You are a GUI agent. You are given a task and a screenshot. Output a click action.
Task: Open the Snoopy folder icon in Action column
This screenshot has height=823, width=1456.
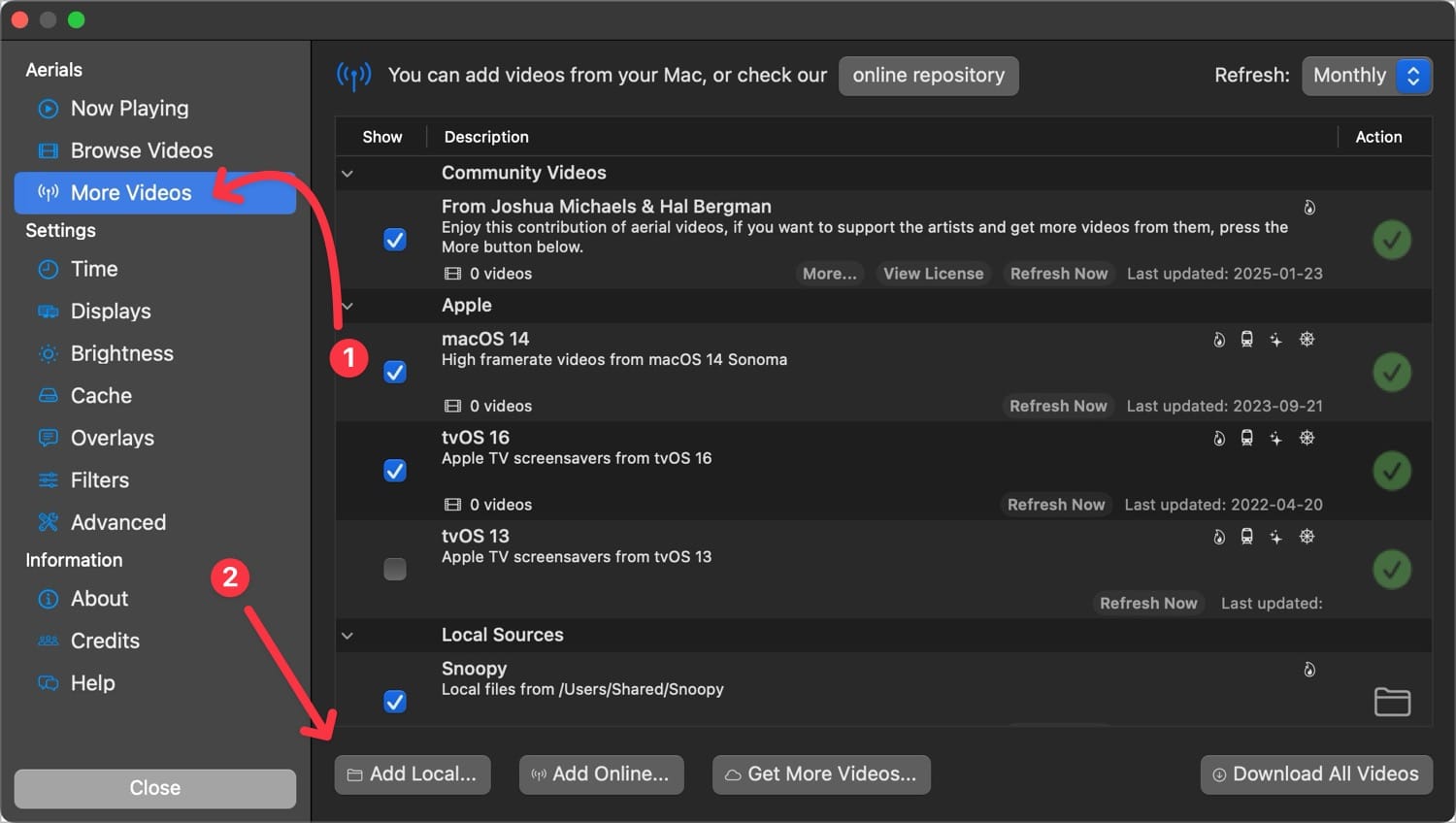click(x=1392, y=702)
